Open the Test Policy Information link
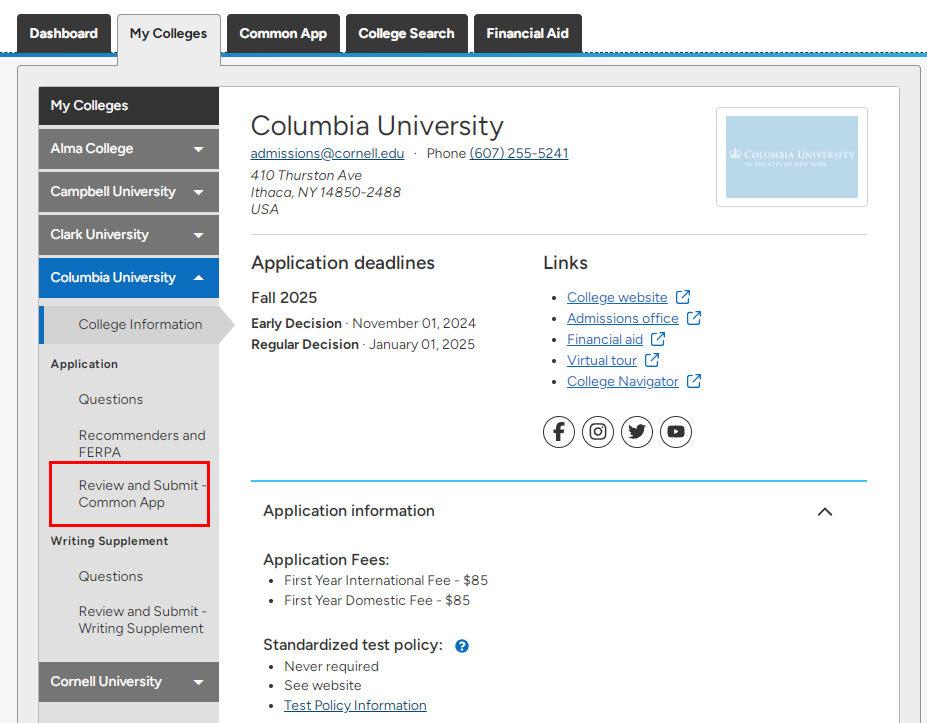927x723 pixels. point(355,705)
